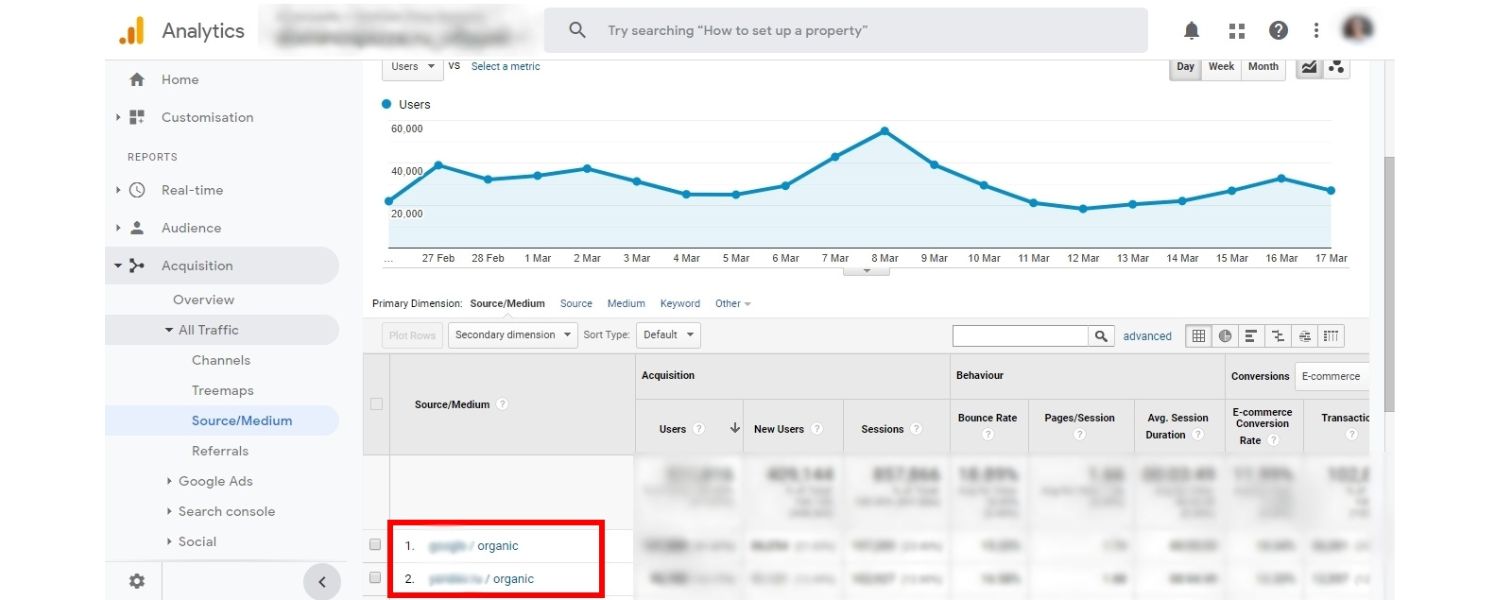Click the notifications bell icon
The height and width of the screenshot is (600, 1500).
(x=1190, y=30)
